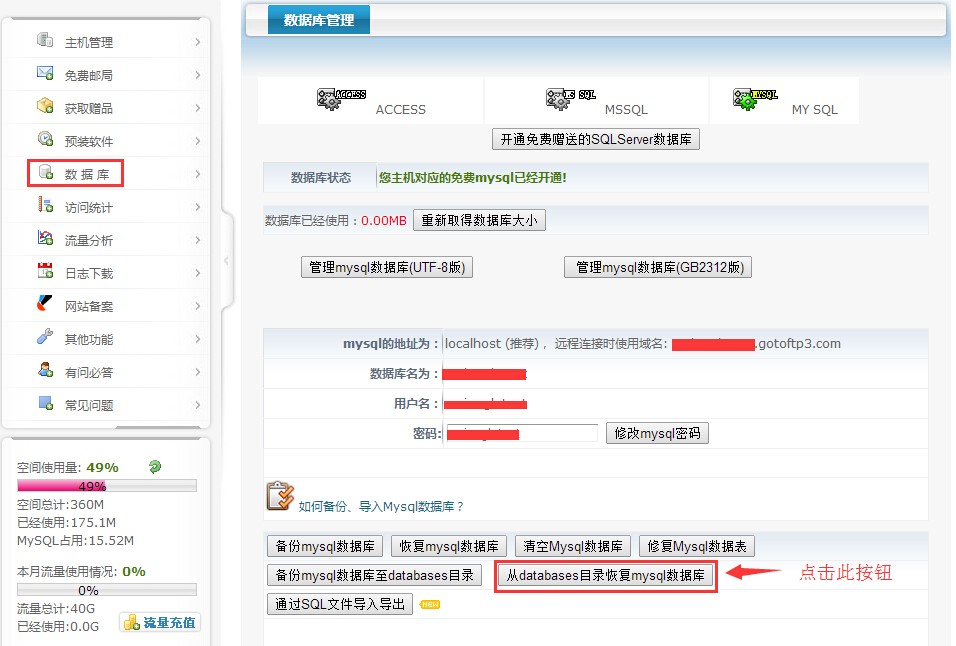This screenshot has width=956, height=646.
Task: Click the 网站备案 sidebar icon
Action: [x=45, y=305]
